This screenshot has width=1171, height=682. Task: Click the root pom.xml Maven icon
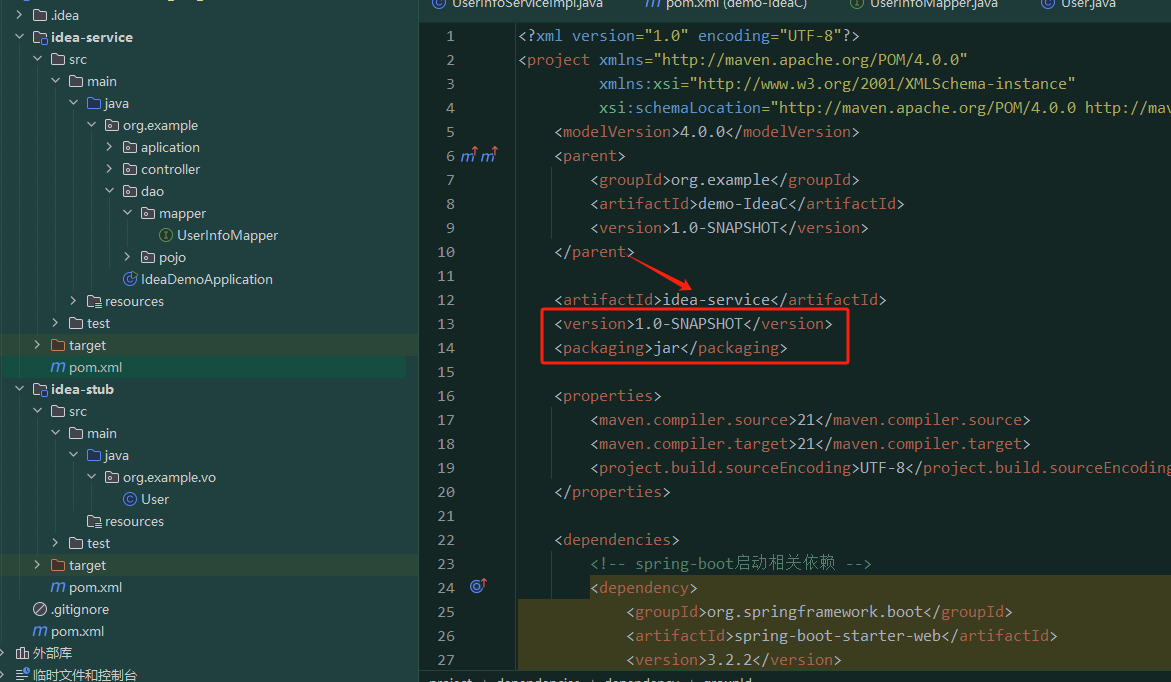40,631
